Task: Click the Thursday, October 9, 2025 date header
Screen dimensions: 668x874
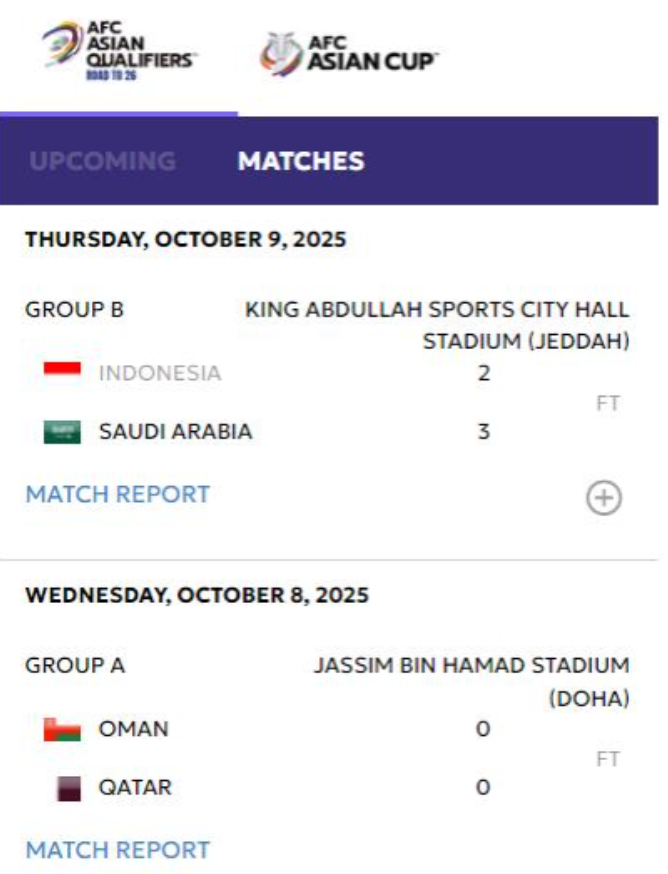Action: 185,239
